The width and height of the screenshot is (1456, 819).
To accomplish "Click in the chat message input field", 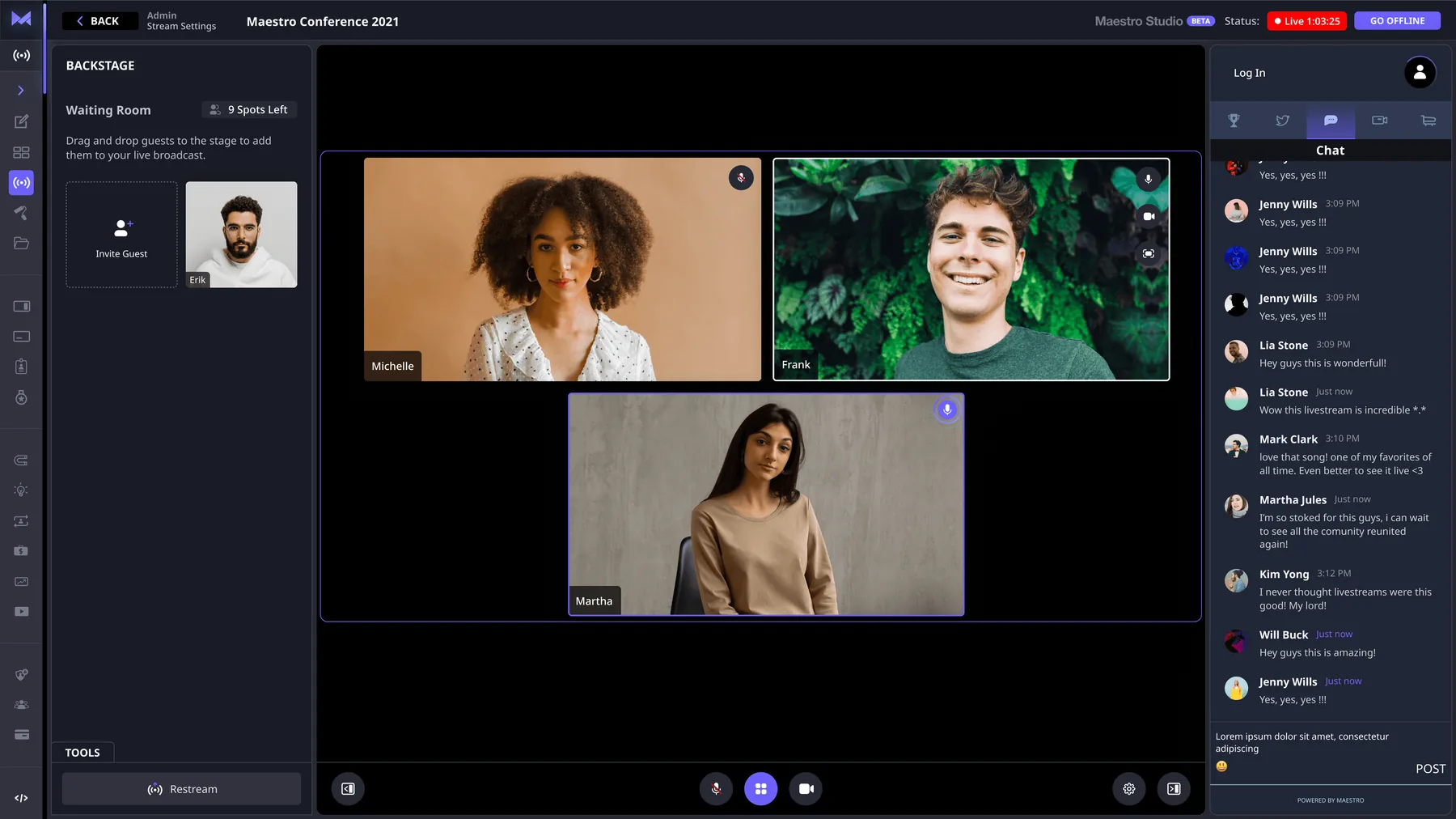I will tap(1330, 743).
